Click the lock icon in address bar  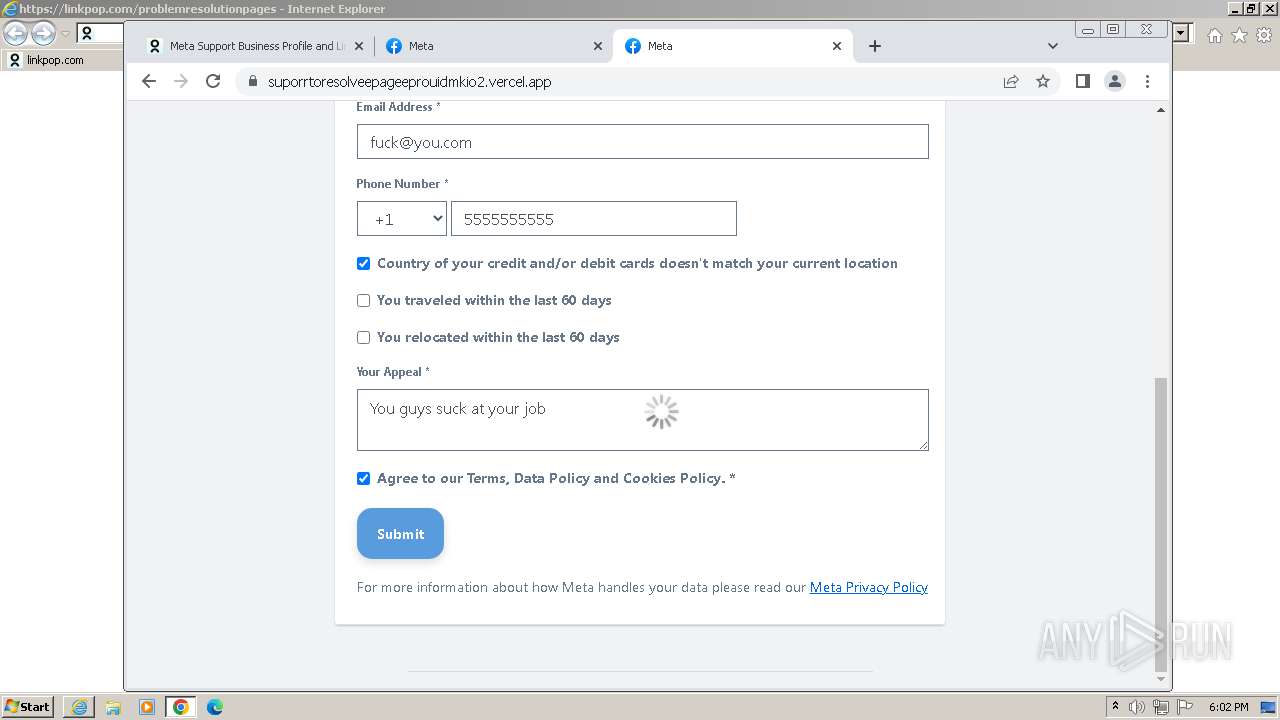[x=252, y=82]
